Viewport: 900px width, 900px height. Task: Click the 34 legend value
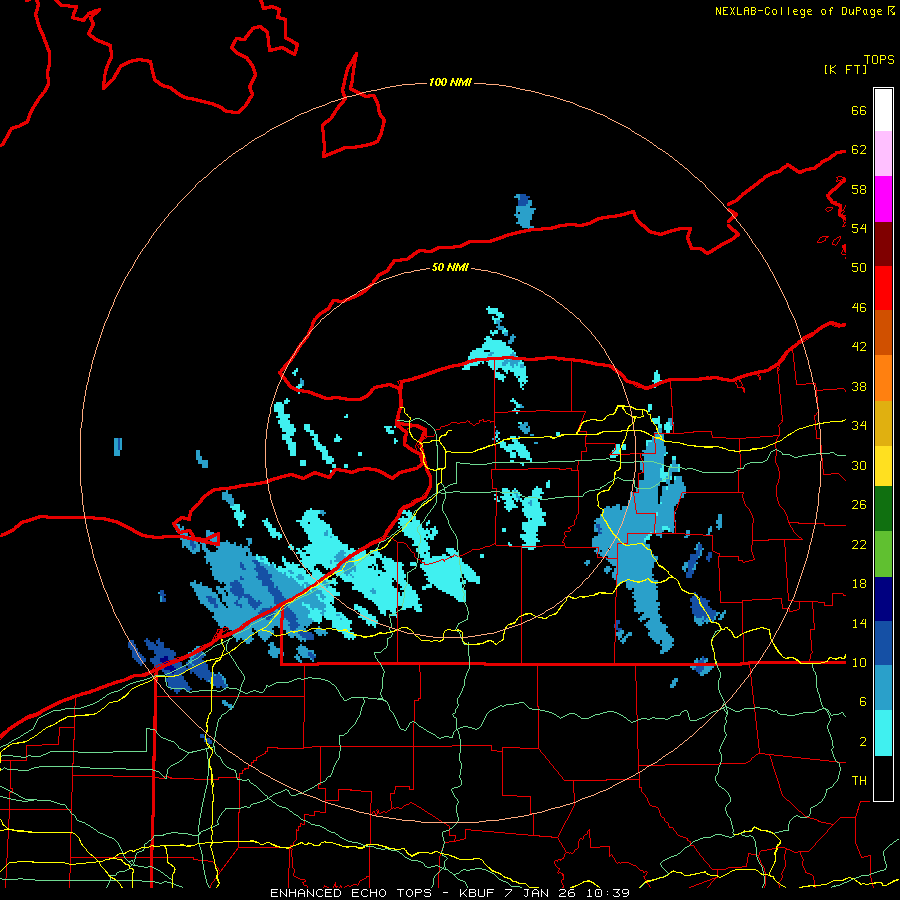(859, 426)
